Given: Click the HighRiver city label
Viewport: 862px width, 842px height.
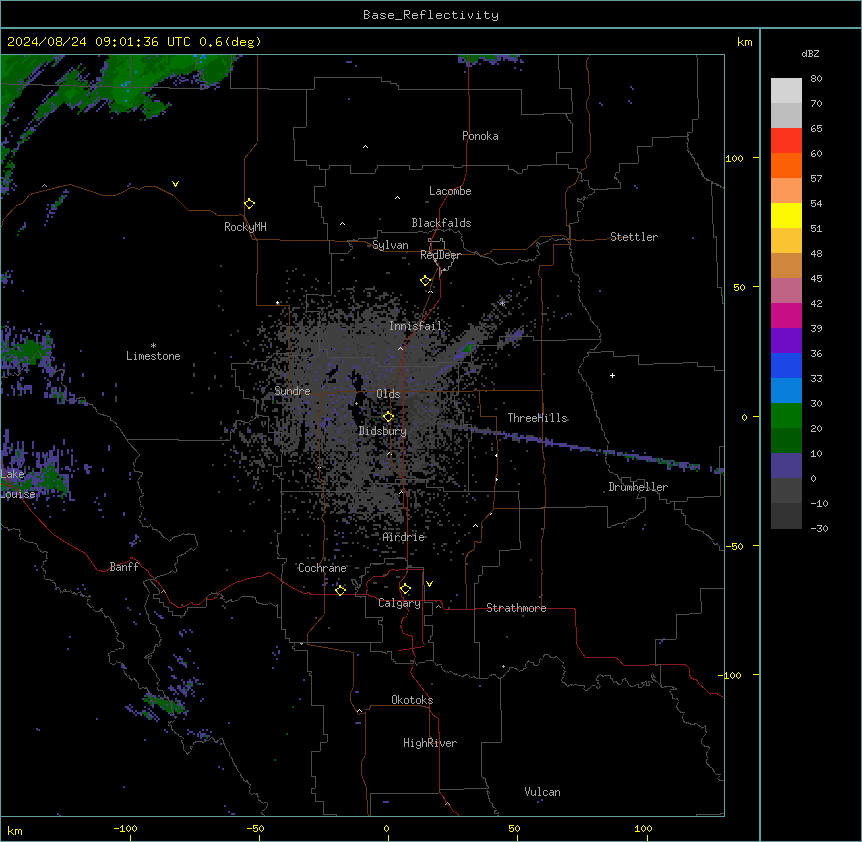Looking at the screenshot, I should [430, 743].
